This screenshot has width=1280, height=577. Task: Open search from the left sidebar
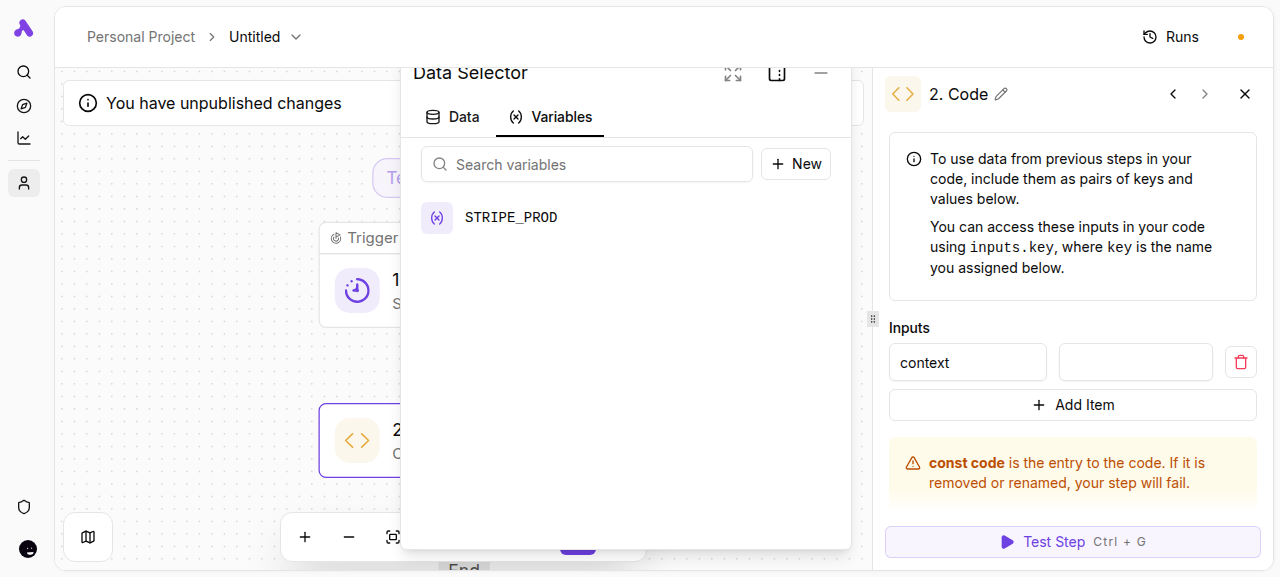point(24,72)
